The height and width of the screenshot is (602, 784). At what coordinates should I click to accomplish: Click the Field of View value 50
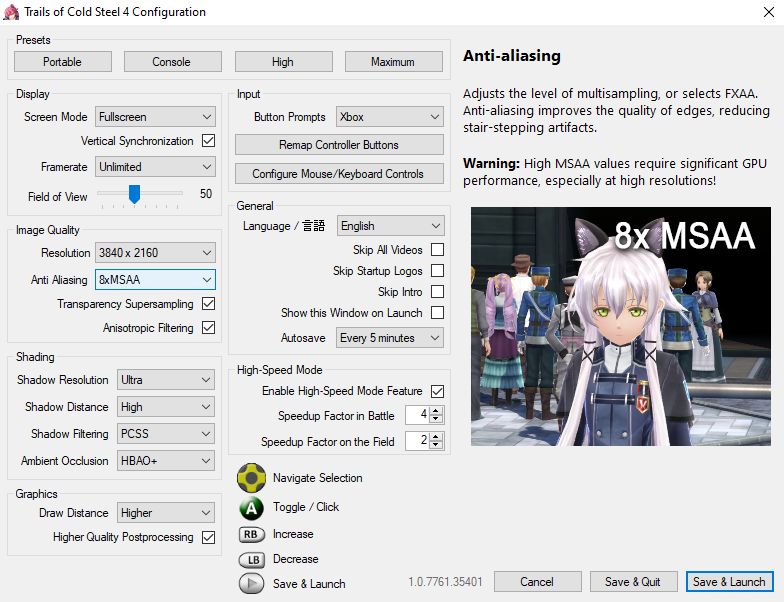[x=206, y=194]
